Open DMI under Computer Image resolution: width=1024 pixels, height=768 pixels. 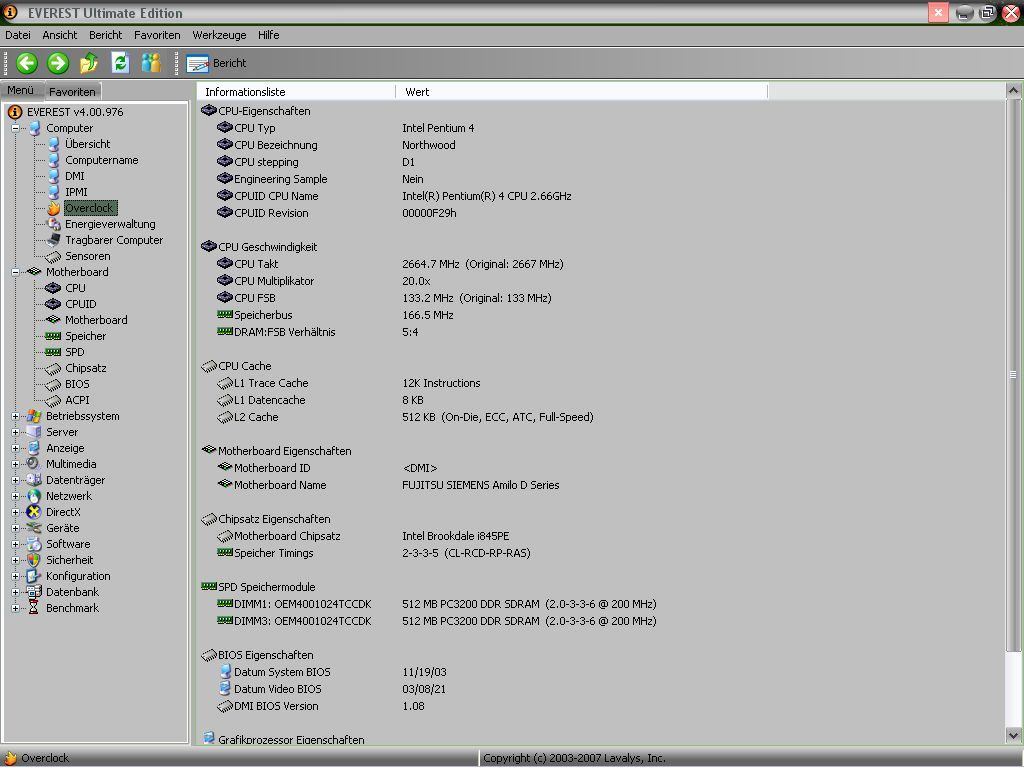coord(74,176)
